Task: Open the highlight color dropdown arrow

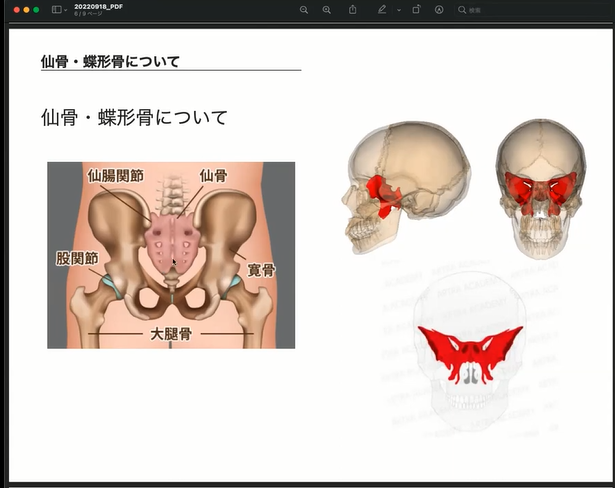Action: click(397, 9)
